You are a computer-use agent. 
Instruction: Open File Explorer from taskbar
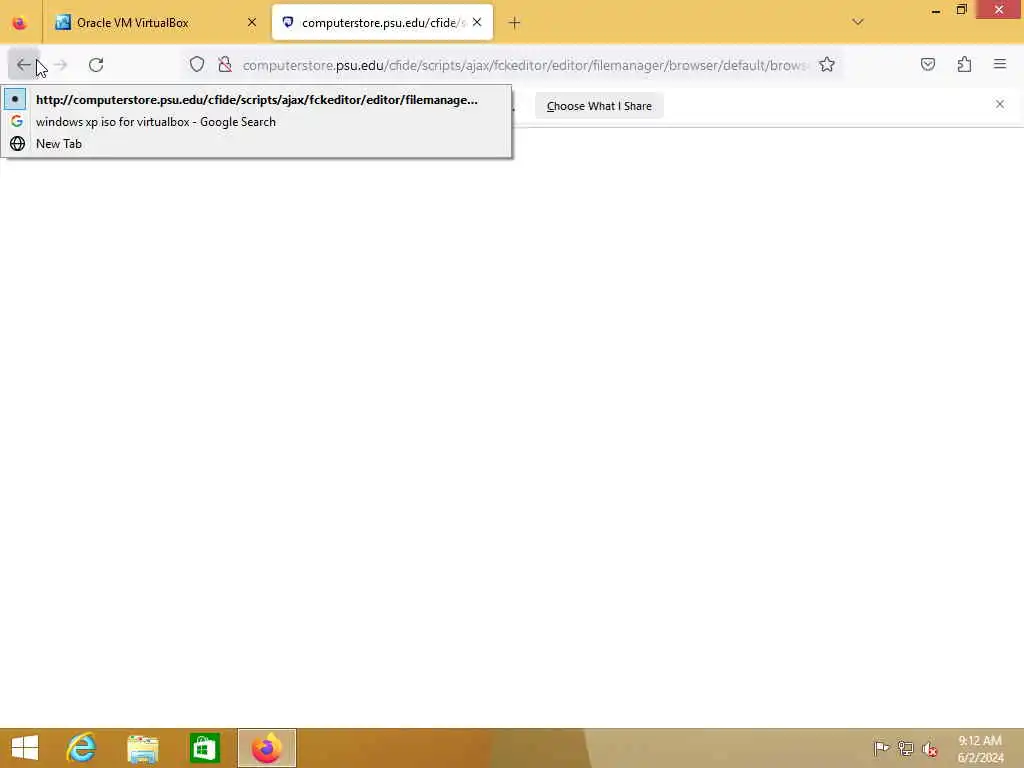tap(143, 748)
